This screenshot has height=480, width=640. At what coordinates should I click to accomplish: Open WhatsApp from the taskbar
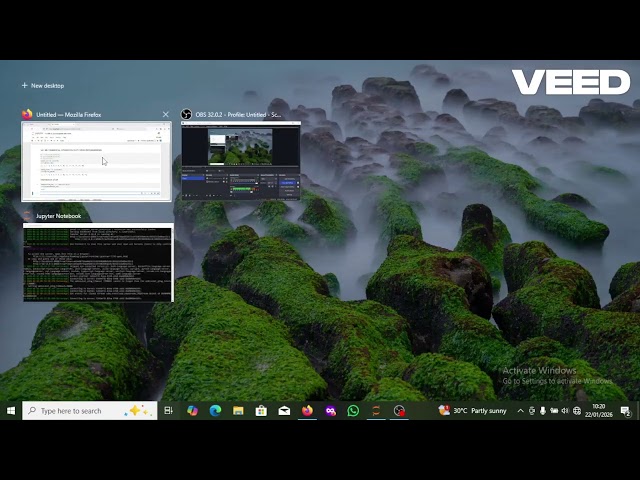pos(353,411)
